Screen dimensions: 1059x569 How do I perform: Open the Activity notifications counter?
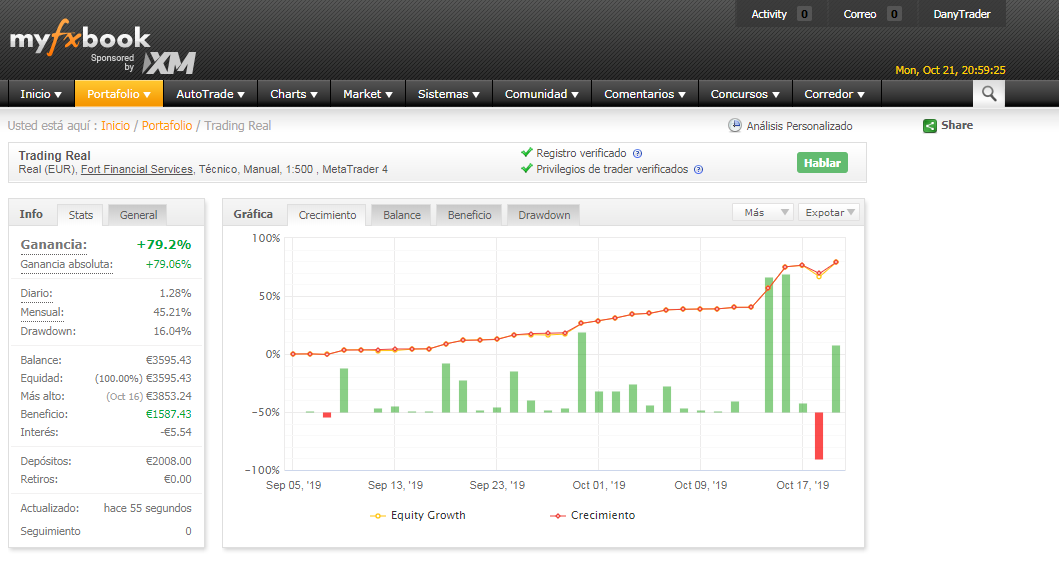804,14
